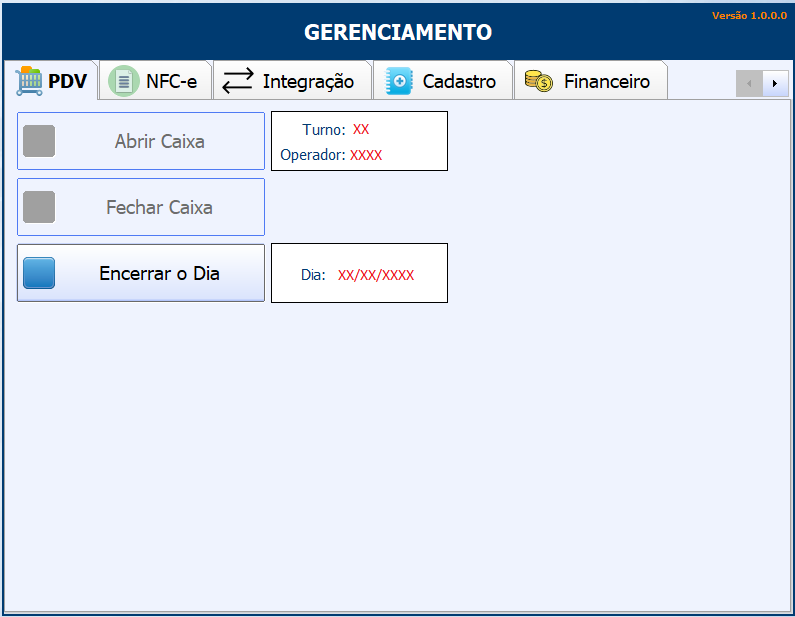The image size is (795, 617).
Task: Click the Financeiro gold coins icon
Action: coord(539,81)
